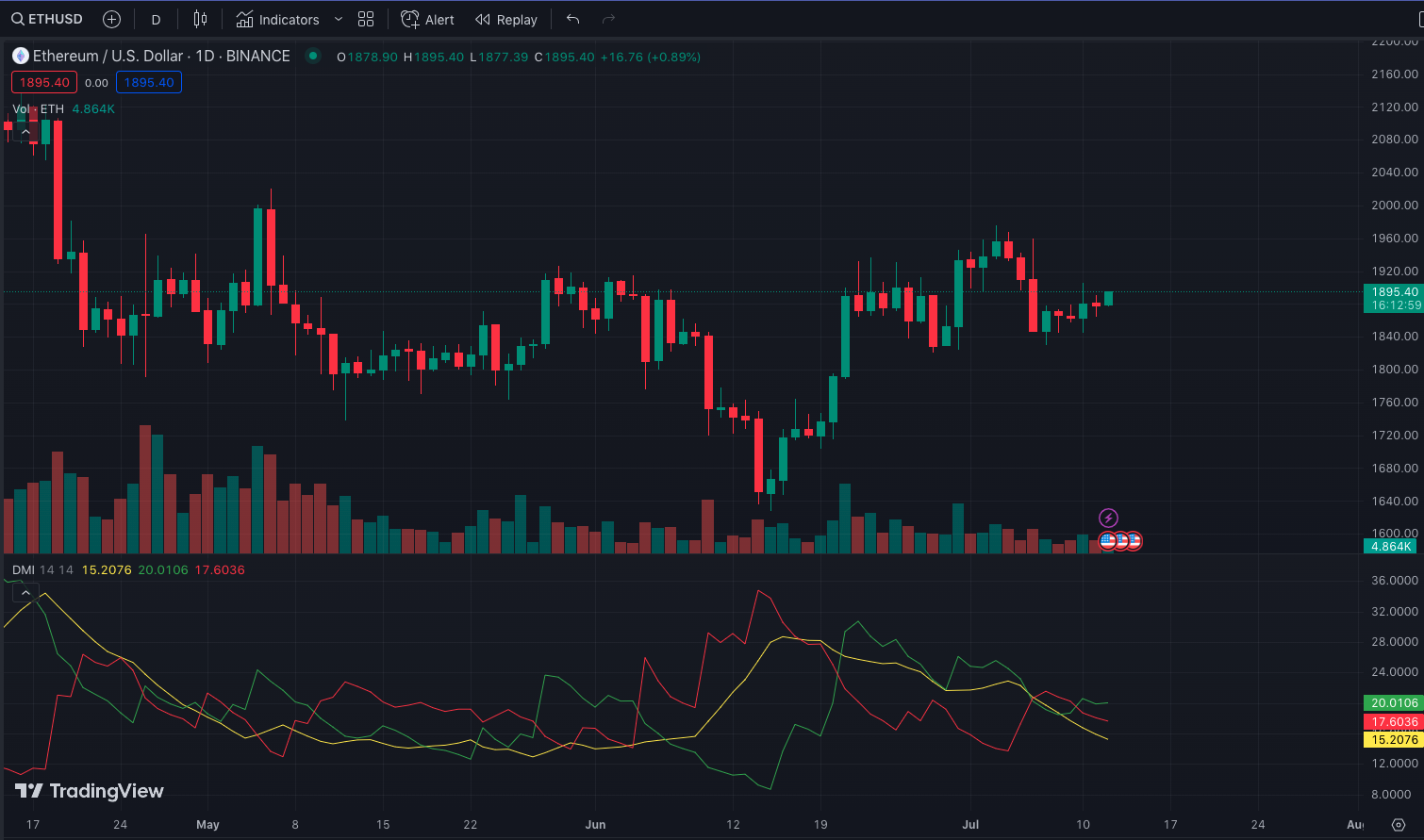Expand the indicators favorites chevron
This screenshot has height=840, width=1424.
coord(339,19)
